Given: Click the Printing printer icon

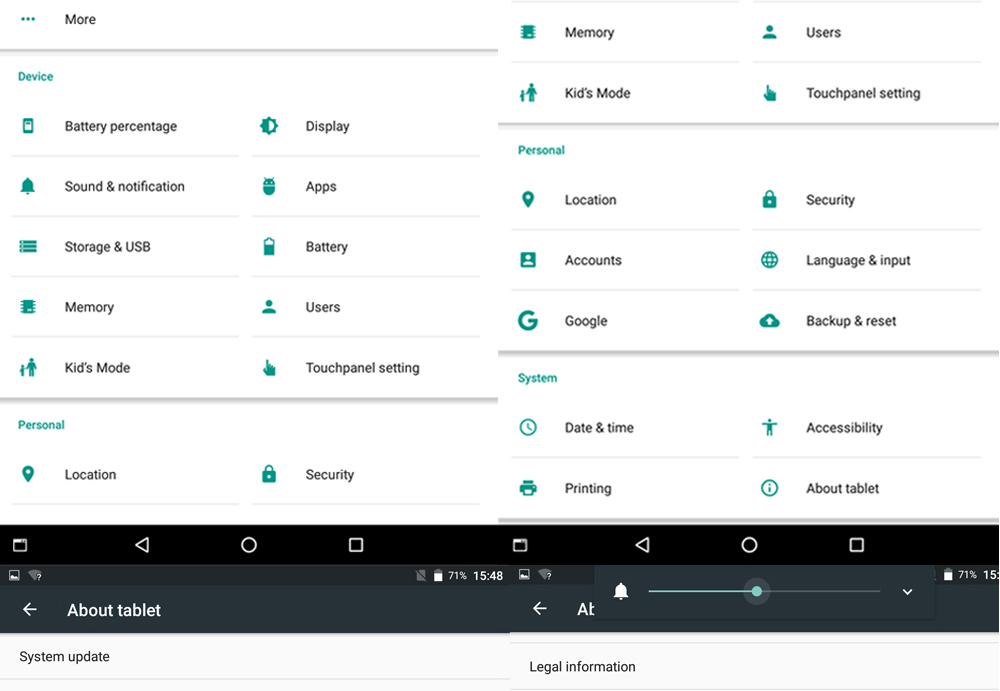Looking at the screenshot, I should coord(528,488).
